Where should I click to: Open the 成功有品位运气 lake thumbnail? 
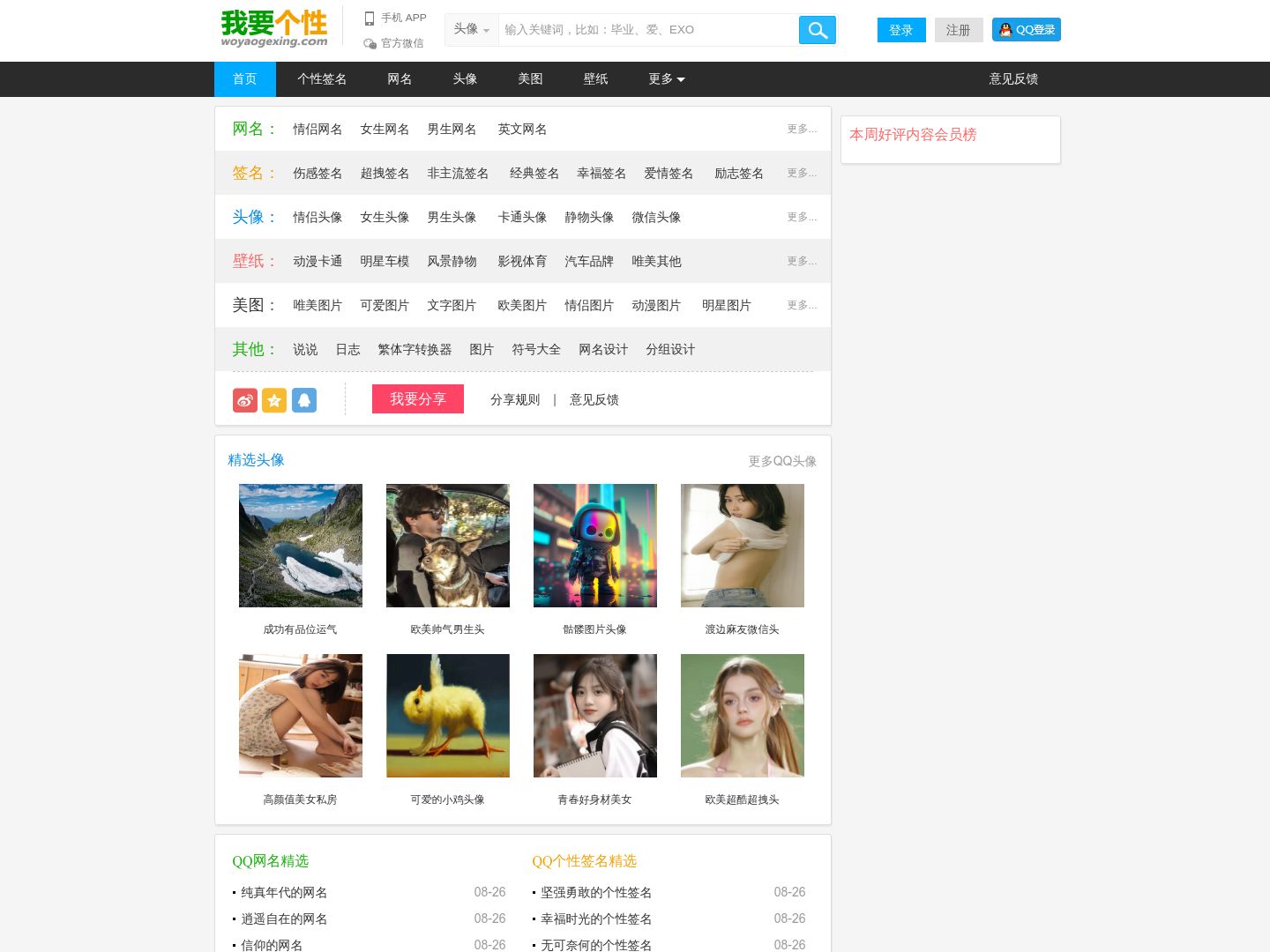point(301,546)
